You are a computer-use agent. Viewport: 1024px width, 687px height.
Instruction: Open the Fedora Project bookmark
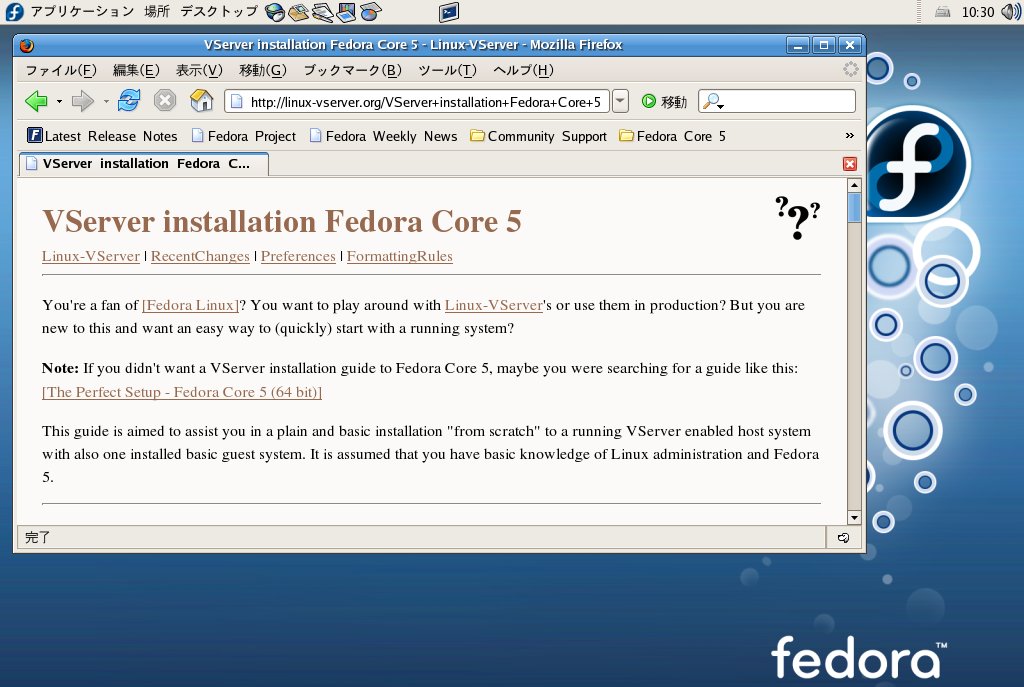pyautogui.click(x=244, y=136)
